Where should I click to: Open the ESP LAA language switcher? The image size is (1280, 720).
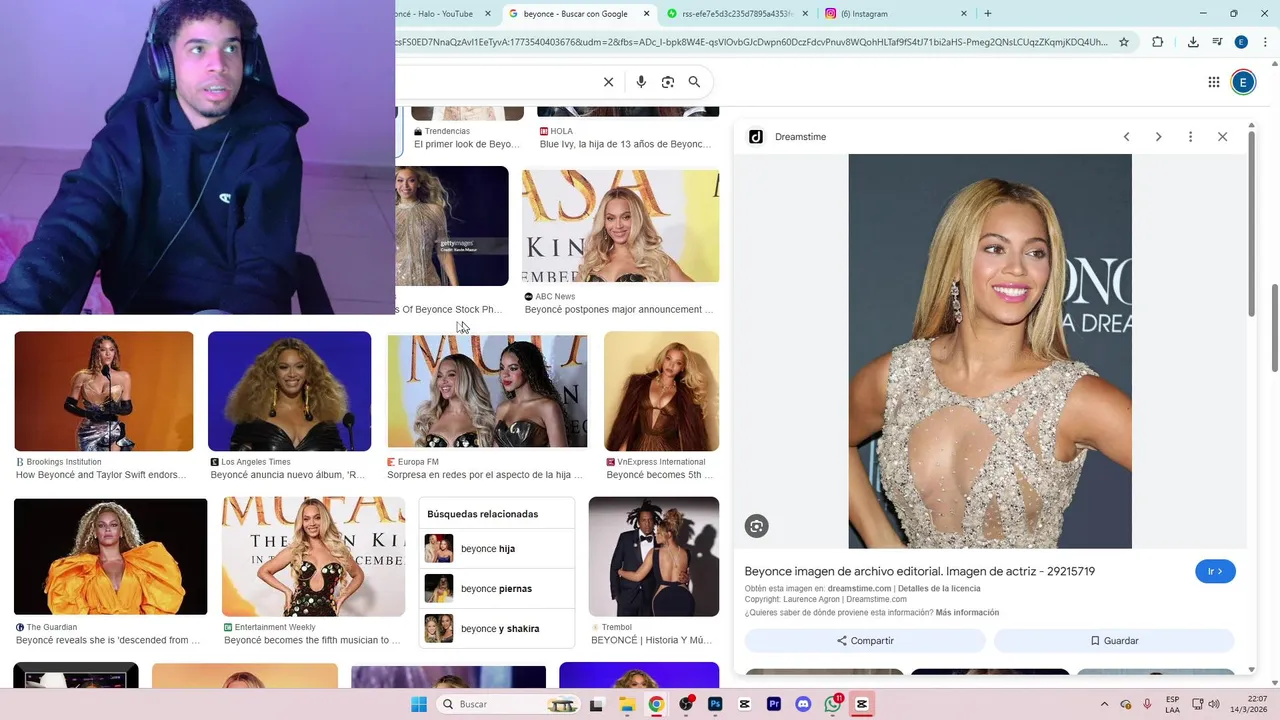(1172, 704)
